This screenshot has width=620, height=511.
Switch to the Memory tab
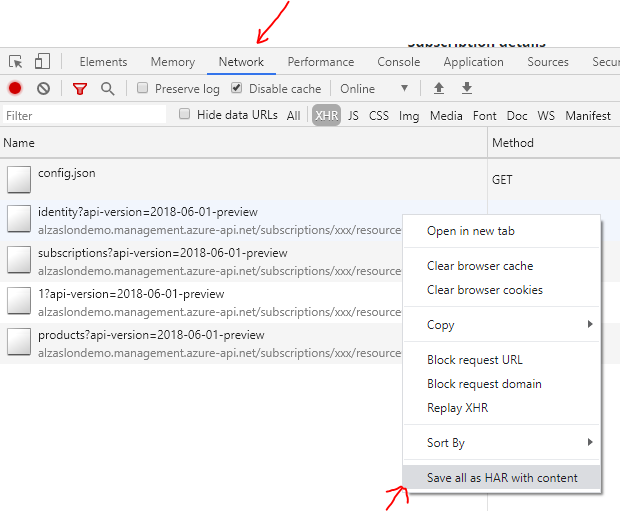[173, 62]
